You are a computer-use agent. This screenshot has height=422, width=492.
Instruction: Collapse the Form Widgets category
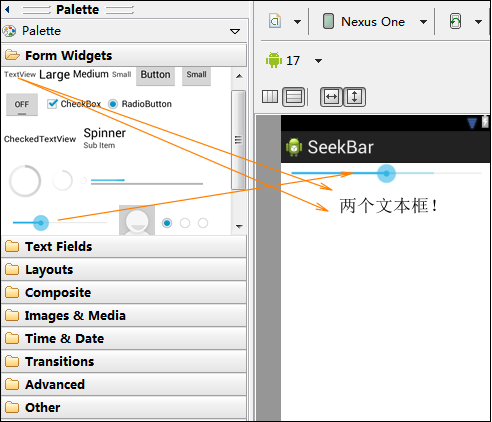pyautogui.click(x=124, y=55)
